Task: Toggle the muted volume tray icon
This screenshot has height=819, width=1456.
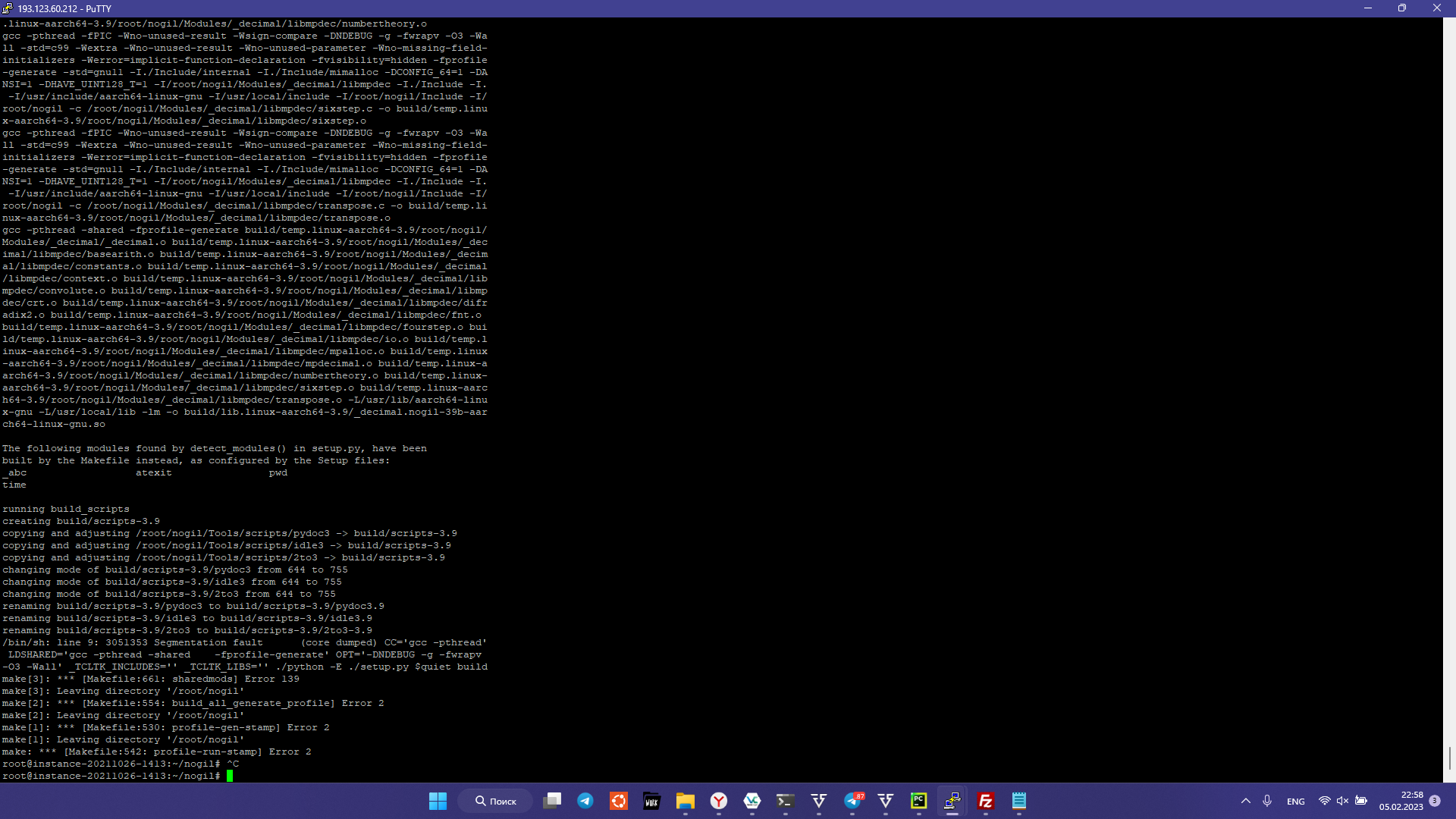Action: pos(1342,801)
